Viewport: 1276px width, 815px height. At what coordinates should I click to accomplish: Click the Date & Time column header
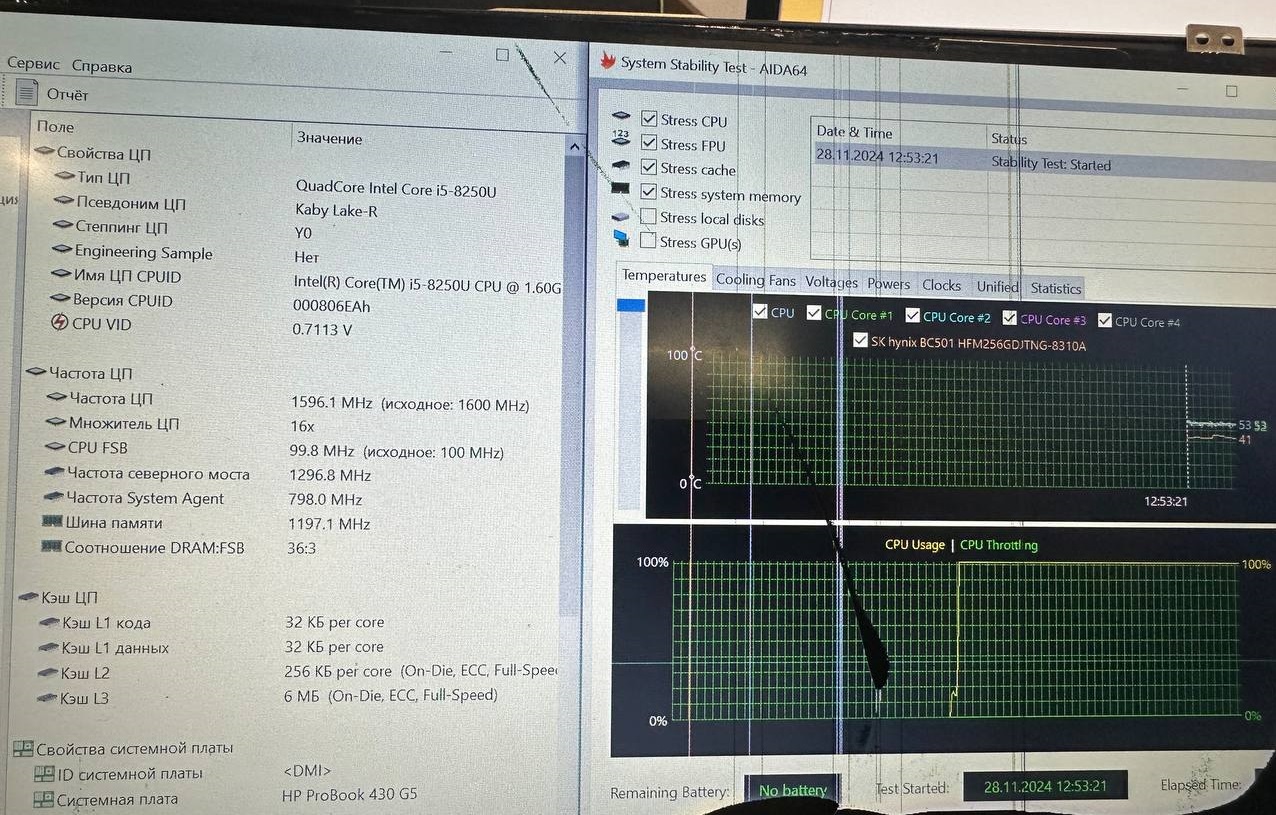(x=855, y=131)
